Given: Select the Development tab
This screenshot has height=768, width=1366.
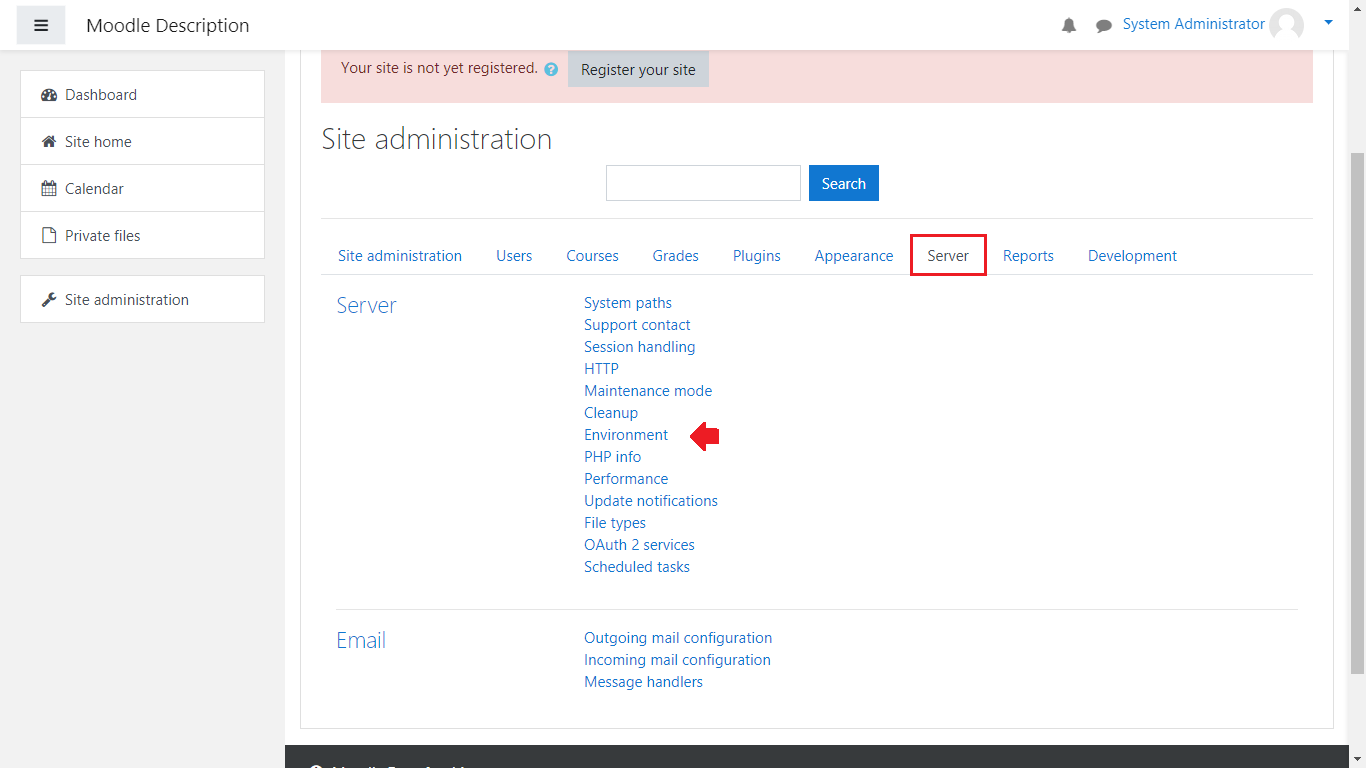Looking at the screenshot, I should point(1132,256).
